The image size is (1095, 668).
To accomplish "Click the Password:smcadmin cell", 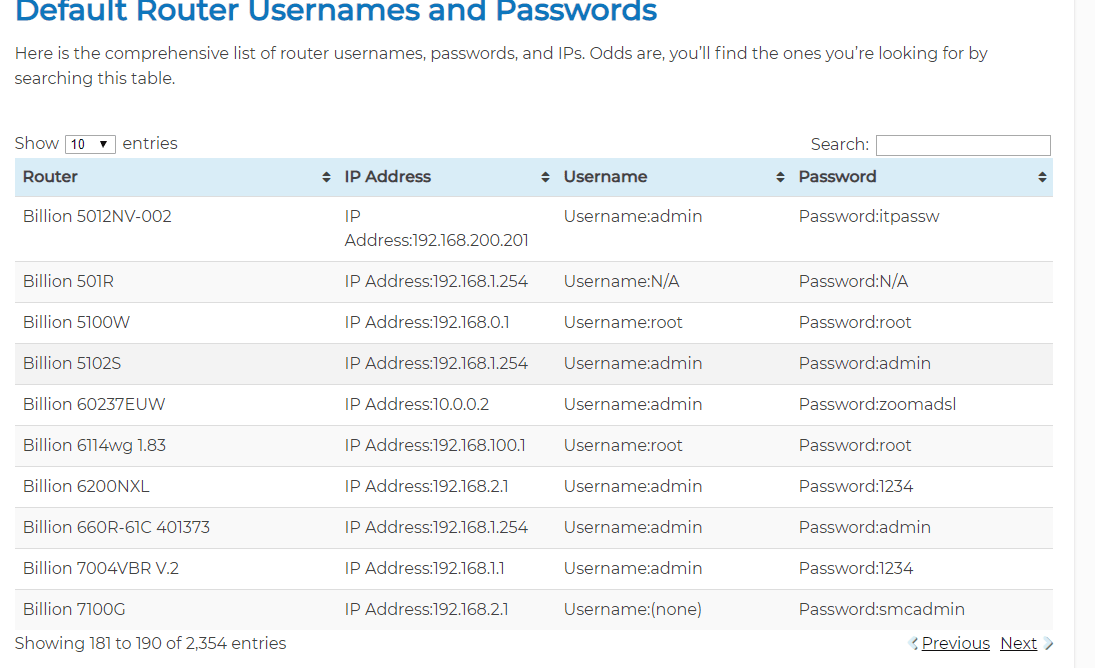I will point(922,609).
